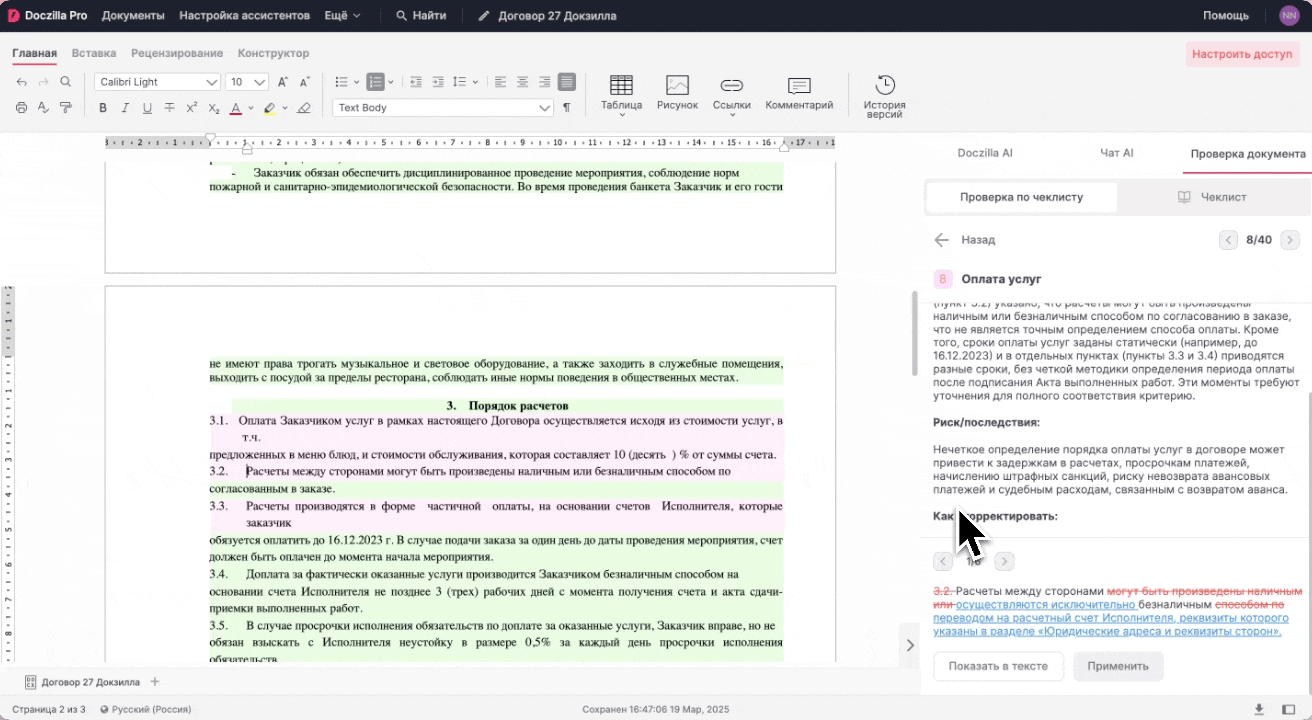This screenshot has height=720, width=1312.
Task: Click the Применить button
Action: point(1118,666)
